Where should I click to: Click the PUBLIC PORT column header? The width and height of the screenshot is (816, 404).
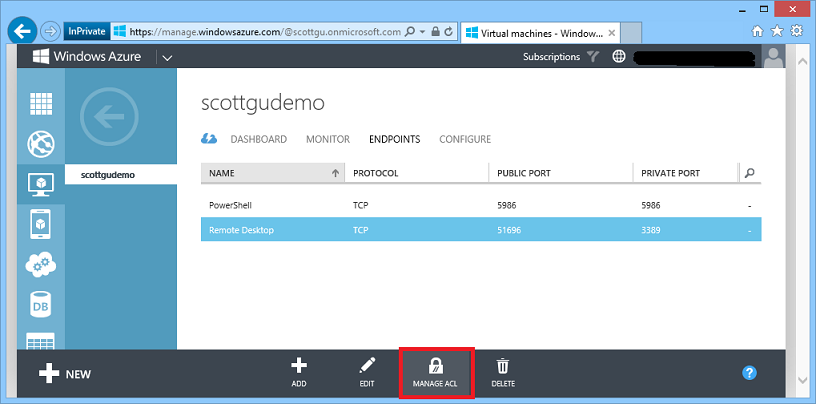561,173
